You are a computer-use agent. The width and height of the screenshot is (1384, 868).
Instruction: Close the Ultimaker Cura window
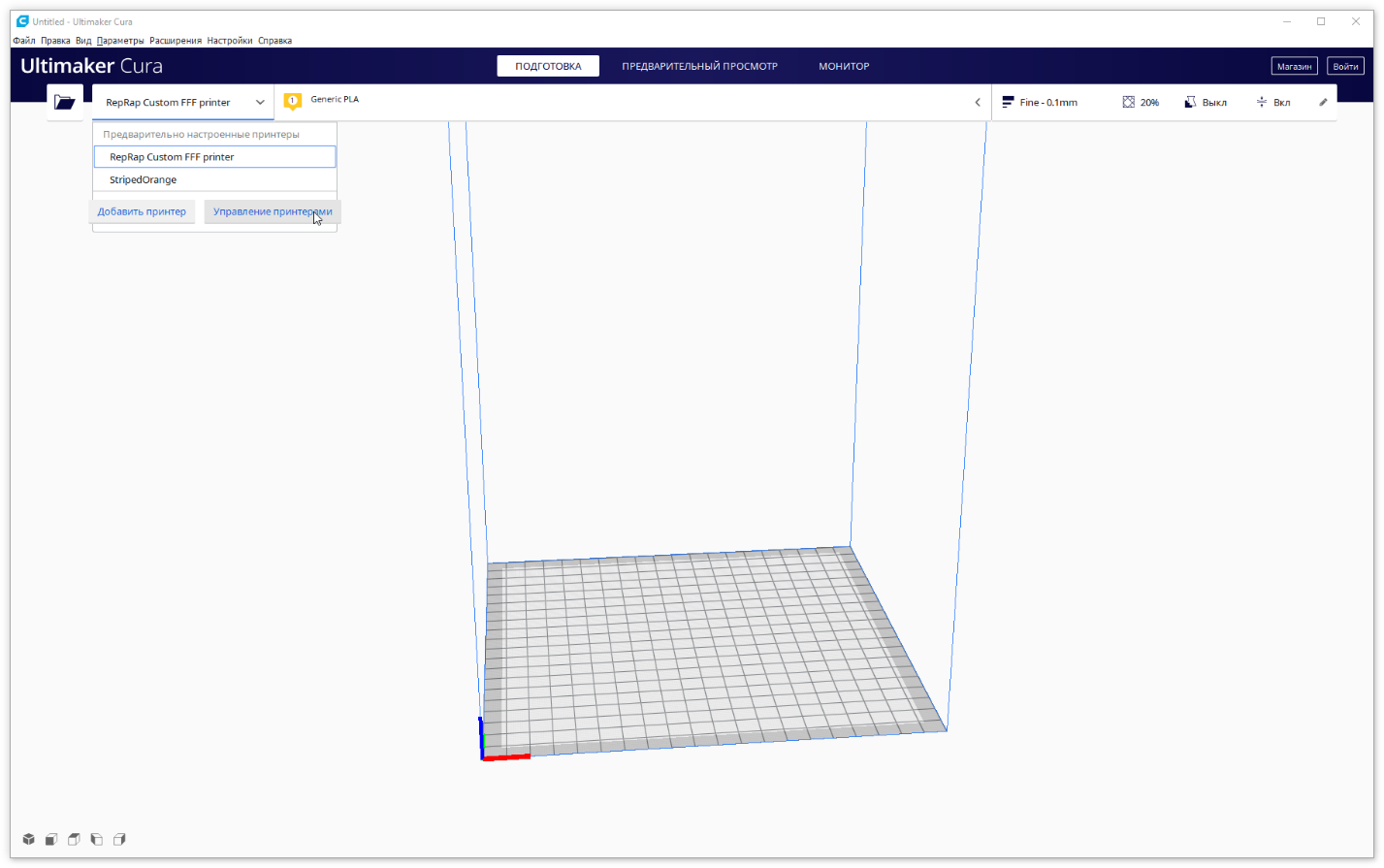click(1356, 21)
